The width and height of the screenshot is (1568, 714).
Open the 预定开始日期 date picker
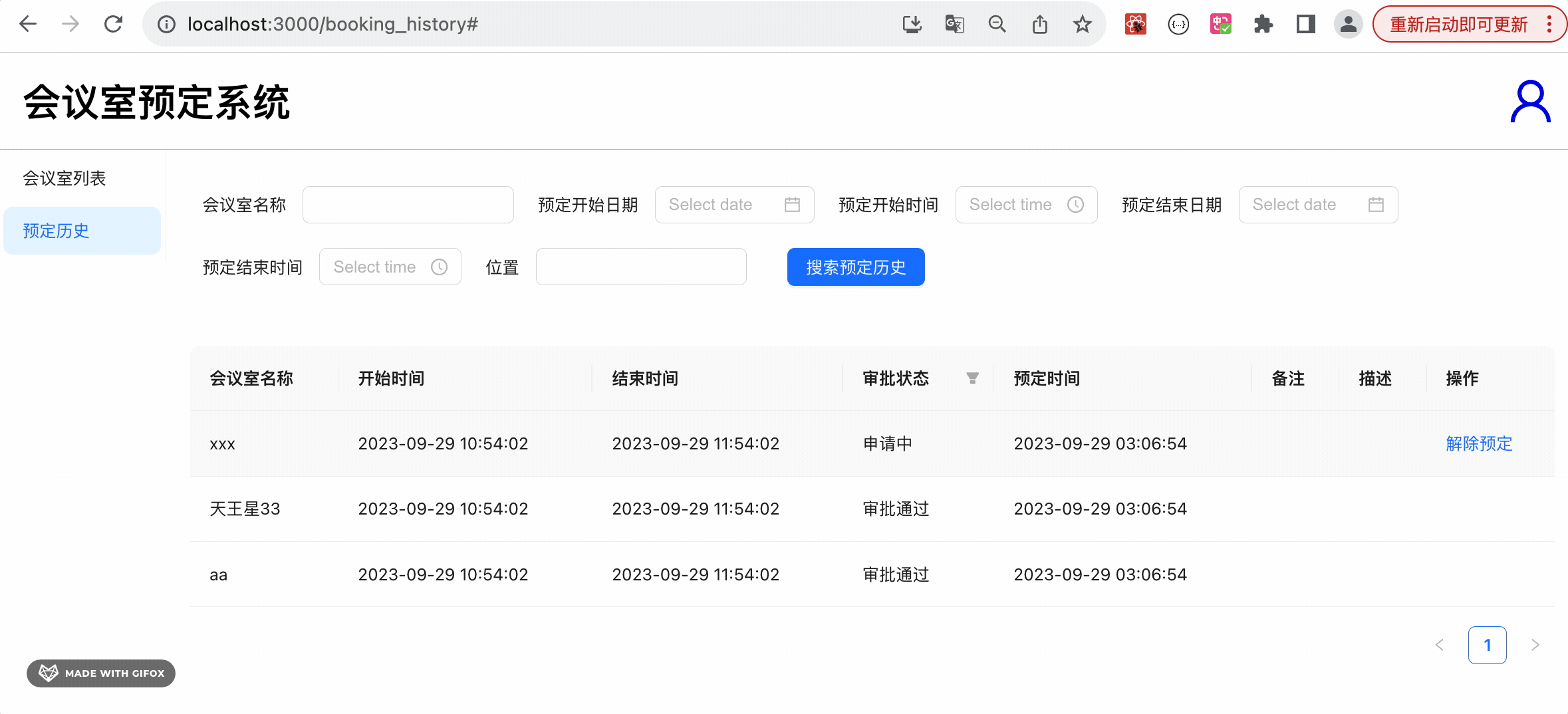[x=733, y=205]
